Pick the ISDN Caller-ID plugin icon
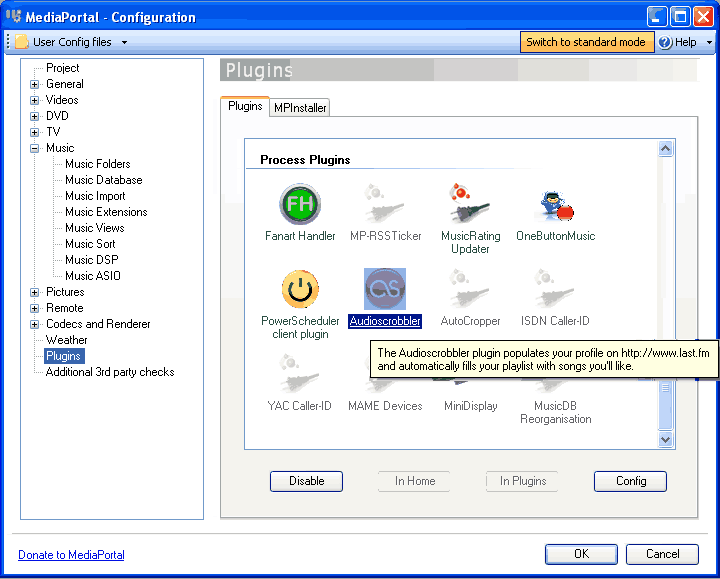Viewport: 720px width, 579px height. pyautogui.click(x=555, y=289)
